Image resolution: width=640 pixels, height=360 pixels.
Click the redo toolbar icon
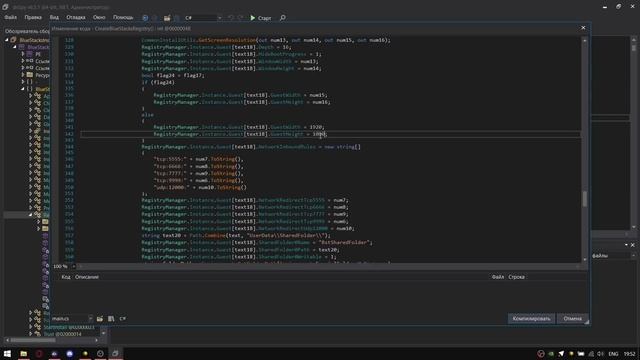pyautogui.click(x=240, y=18)
